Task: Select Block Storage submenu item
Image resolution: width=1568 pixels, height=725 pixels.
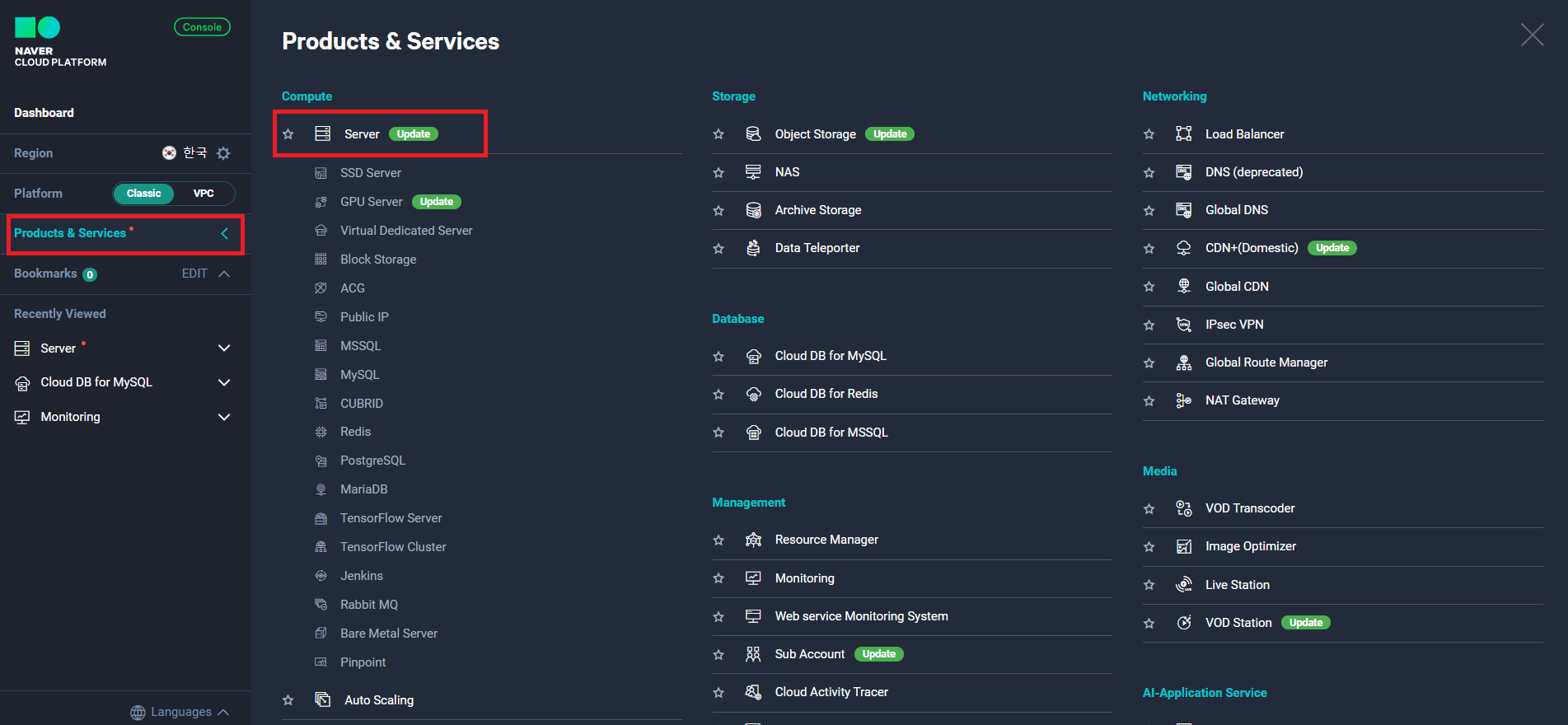Action: coord(378,260)
